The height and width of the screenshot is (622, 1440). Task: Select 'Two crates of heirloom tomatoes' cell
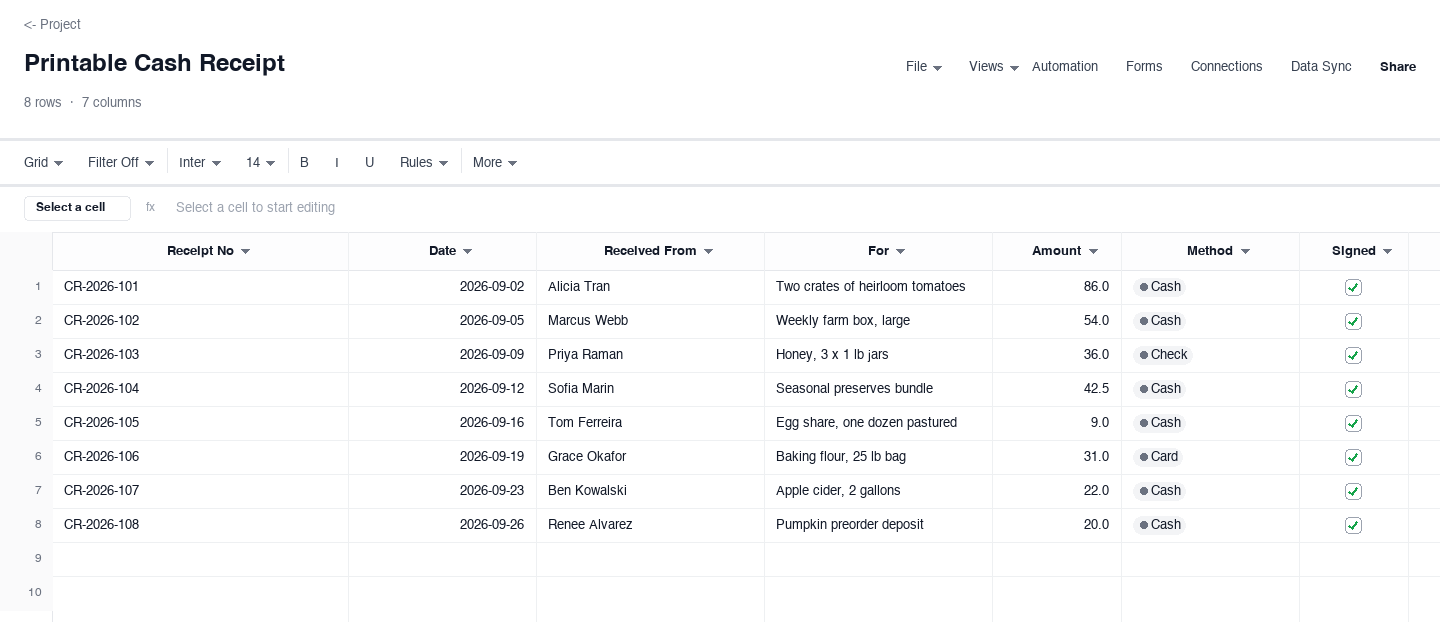click(879, 287)
